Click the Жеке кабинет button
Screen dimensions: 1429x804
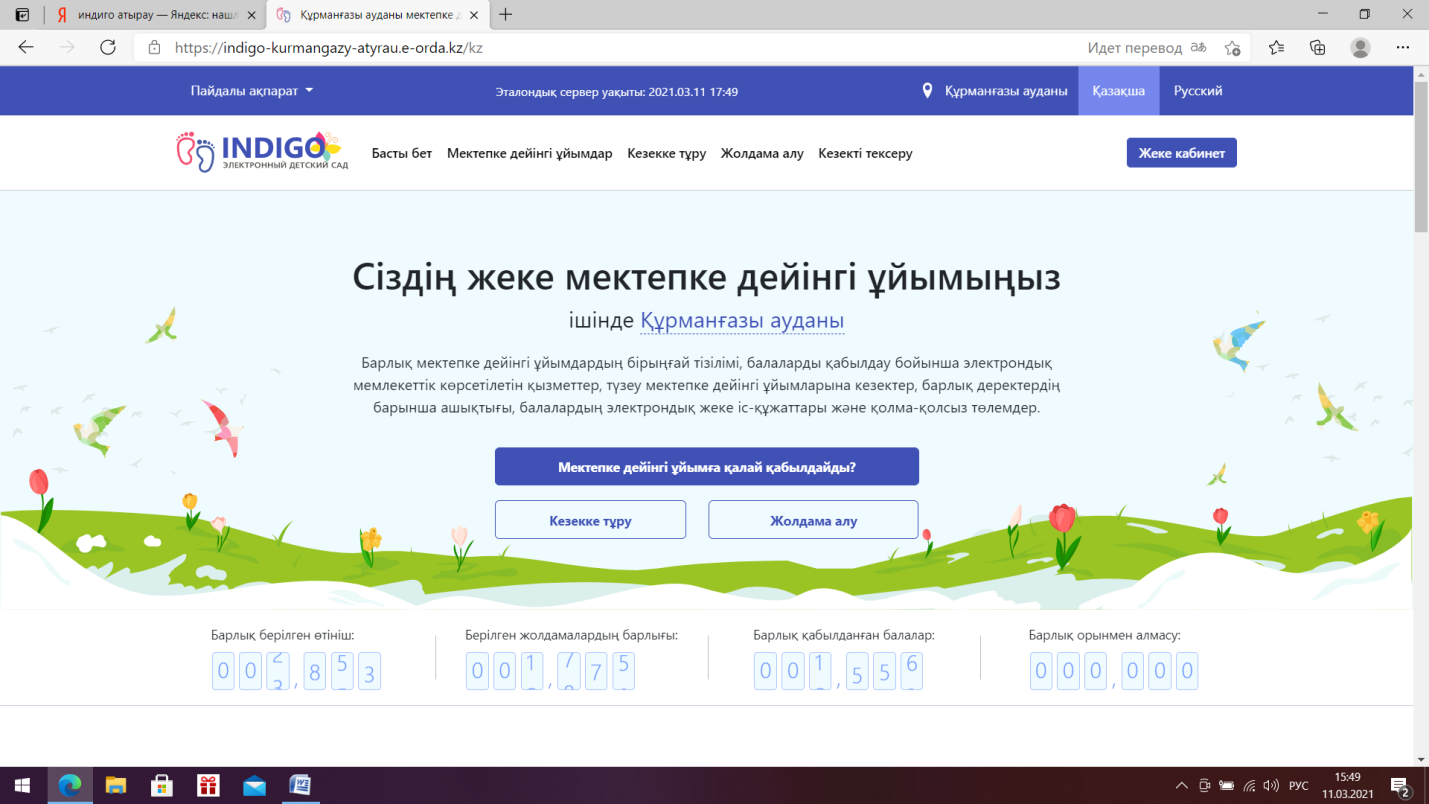click(x=1181, y=153)
